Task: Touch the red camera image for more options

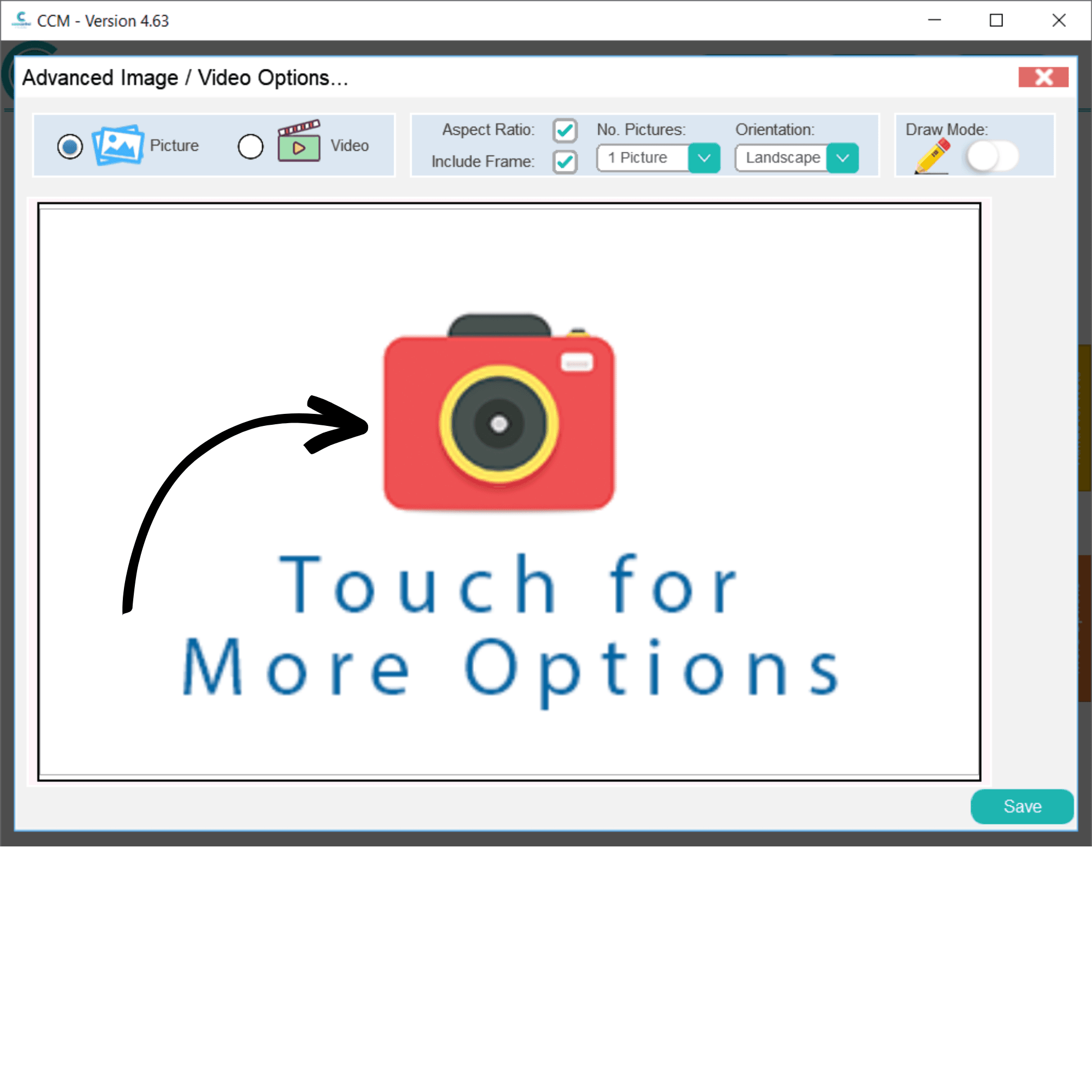Action: coord(499,413)
